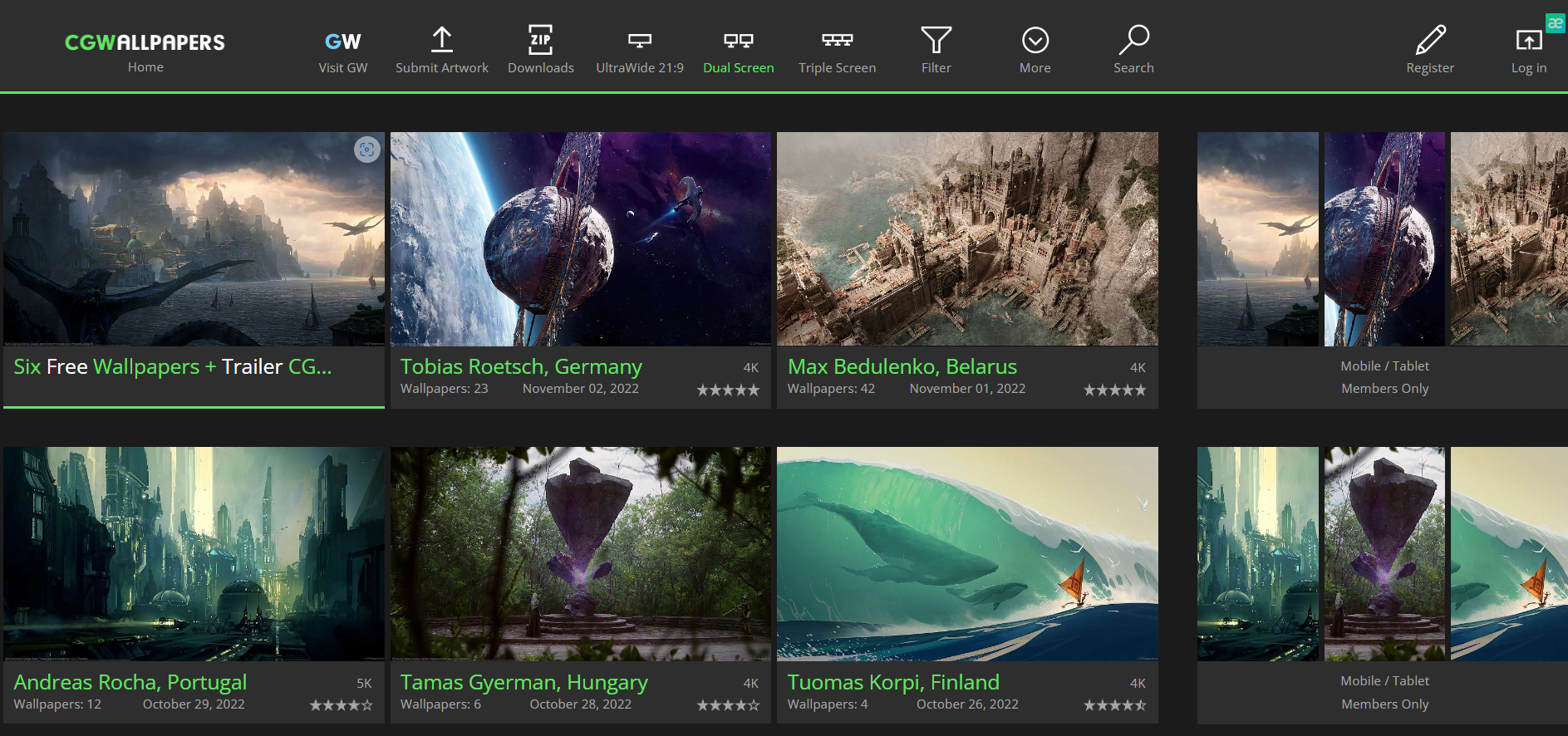Viewport: 1568px width, 736px height.
Task: Click the Register pencil icon
Action: [x=1429, y=40]
